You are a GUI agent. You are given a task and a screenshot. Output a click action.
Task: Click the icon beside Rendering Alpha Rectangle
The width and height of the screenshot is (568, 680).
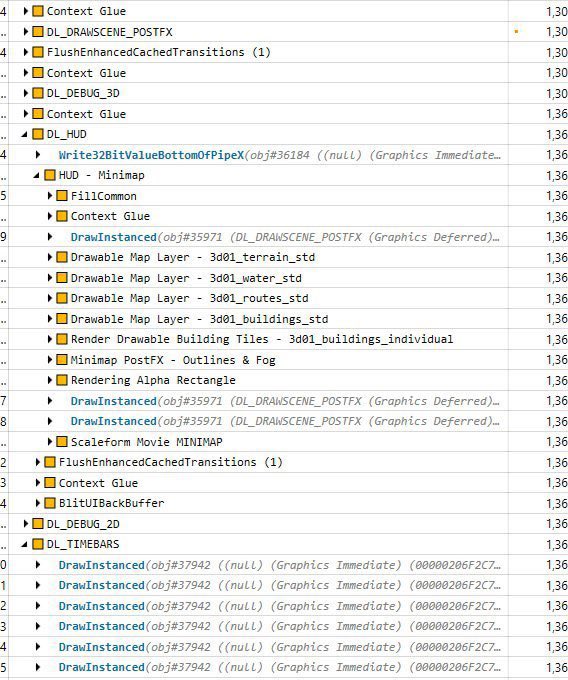coord(62,380)
